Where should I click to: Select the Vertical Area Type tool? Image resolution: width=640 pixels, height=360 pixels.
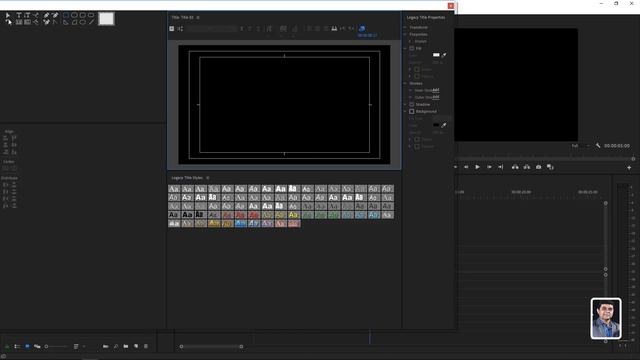click(27, 22)
